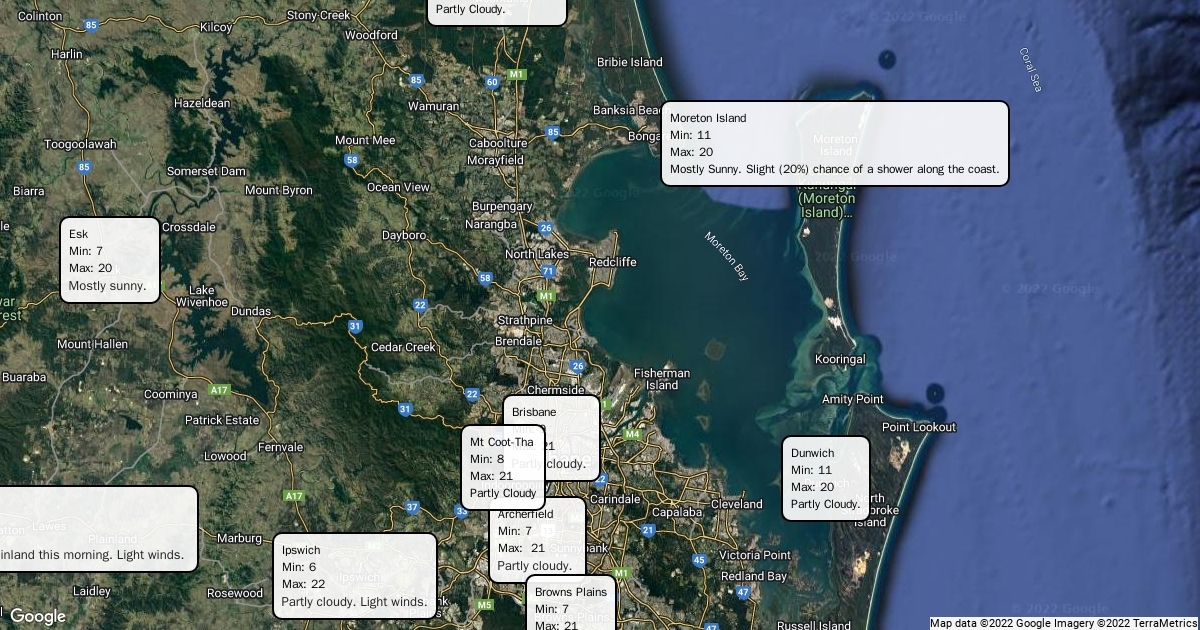The image size is (1200, 630).
Task: Click the route 47 shield near Redland Bay
Action: (743, 592)
